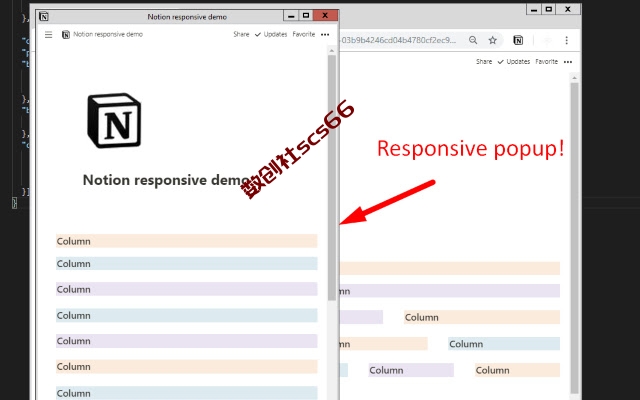The height and width of the screenshot is (400, 640).
Task: Click Share in the browser window page
Action: tap(484, 62)
